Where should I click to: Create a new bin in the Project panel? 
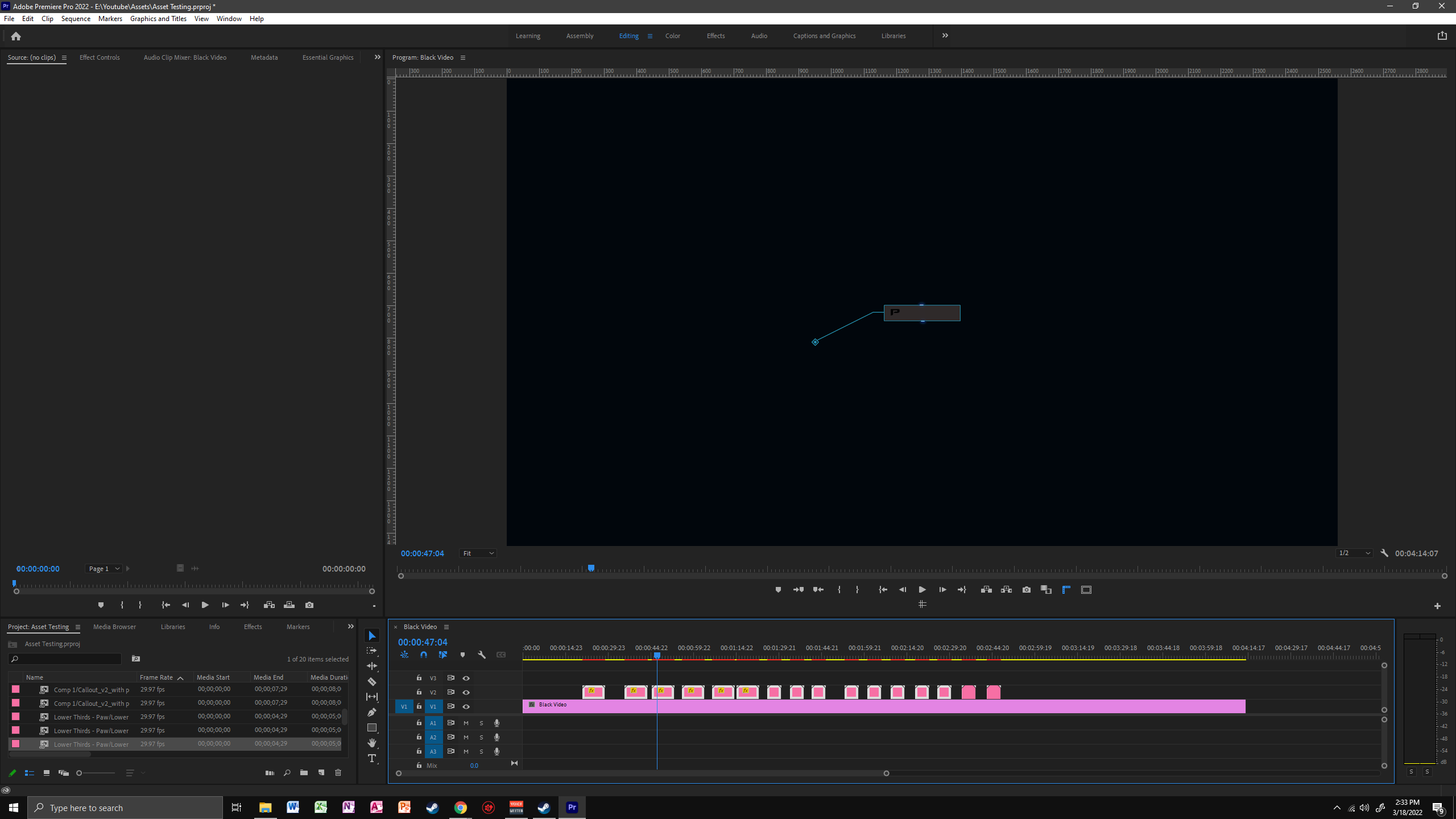pos(303,773)
